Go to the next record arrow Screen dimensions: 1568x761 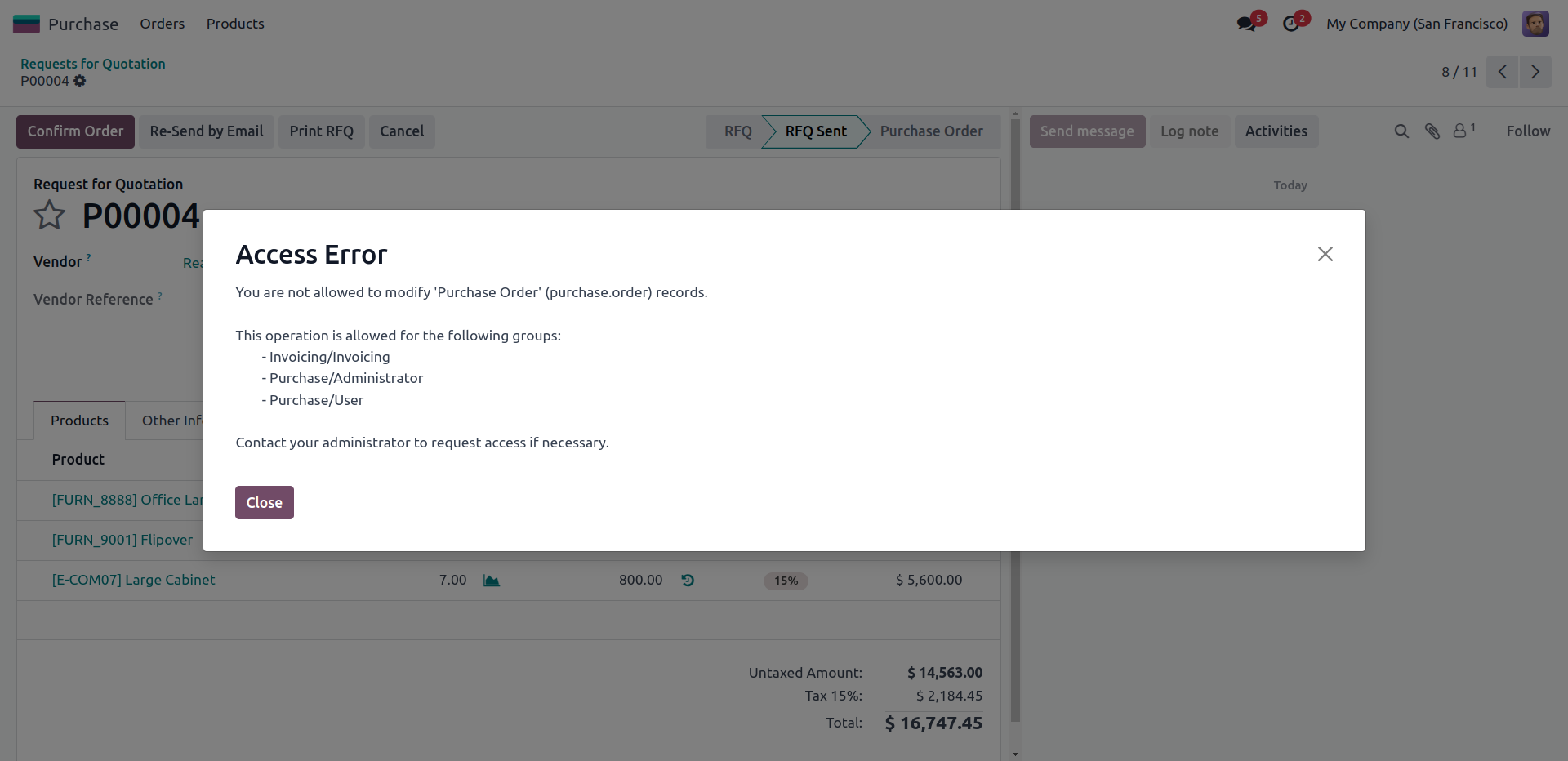coord(1535,72)
